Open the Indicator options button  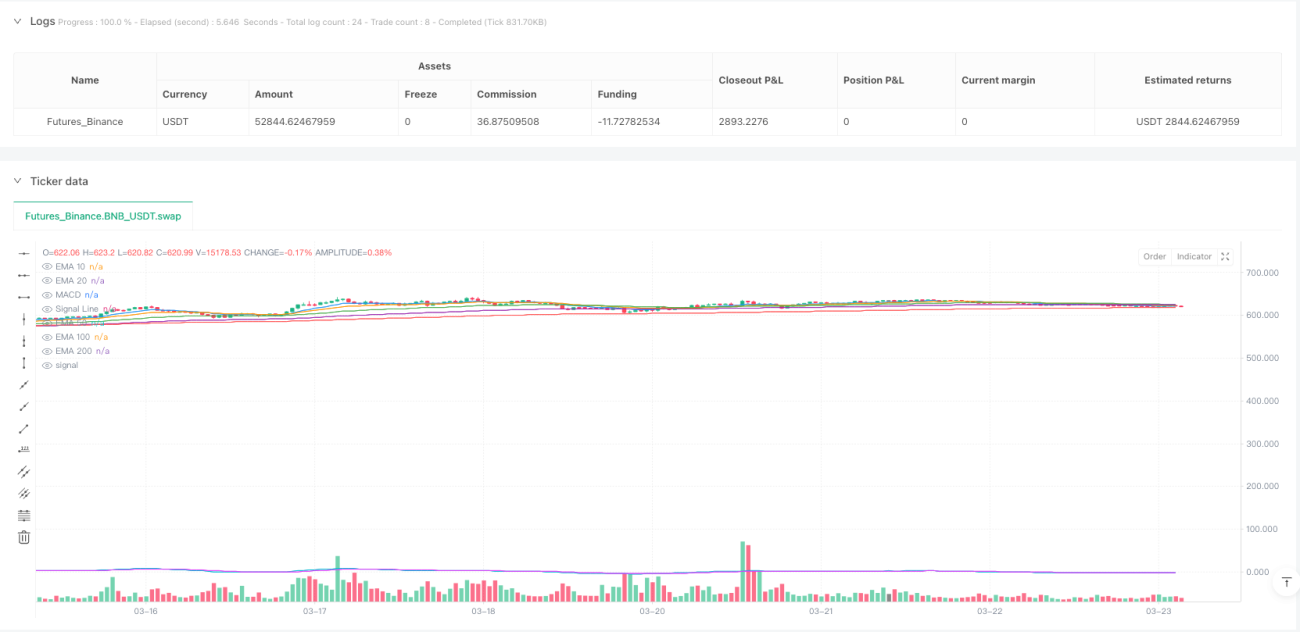(x=1194, y=257)
